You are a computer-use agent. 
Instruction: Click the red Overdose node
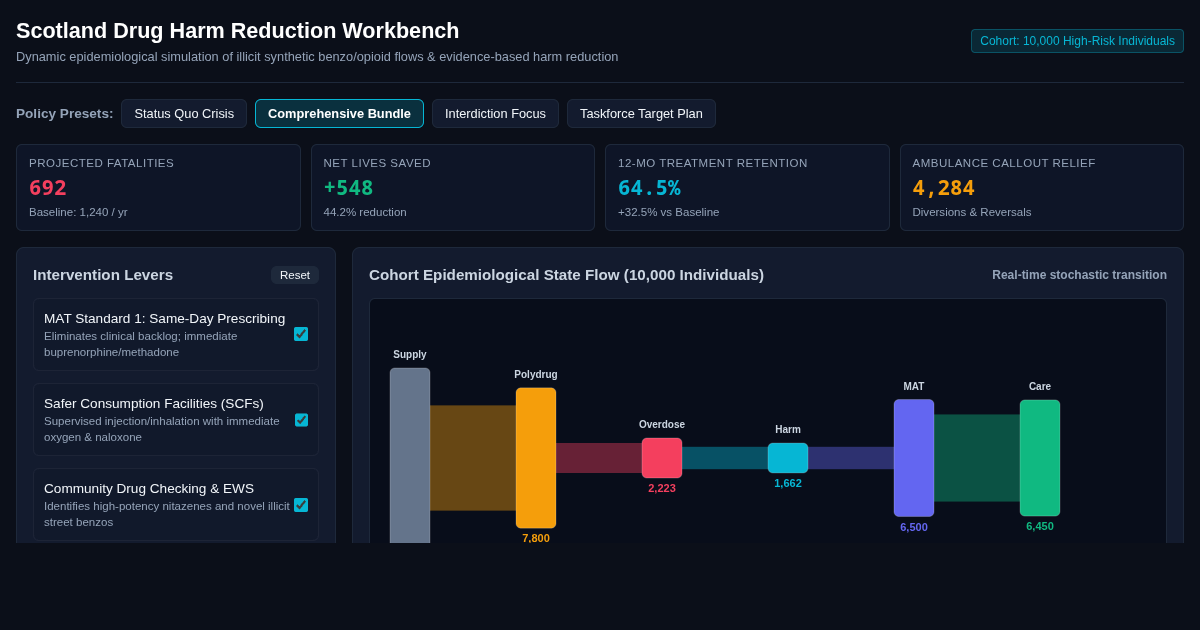[662, 458]
